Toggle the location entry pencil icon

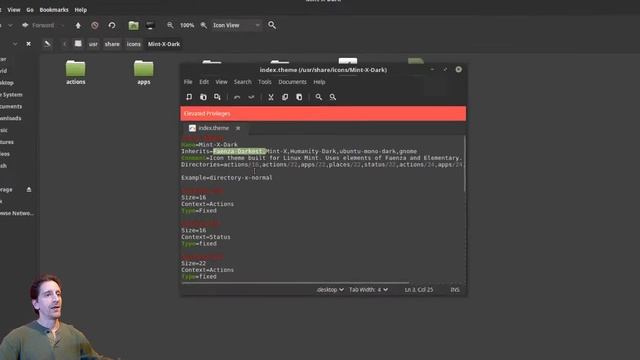(x=47, y=44)
